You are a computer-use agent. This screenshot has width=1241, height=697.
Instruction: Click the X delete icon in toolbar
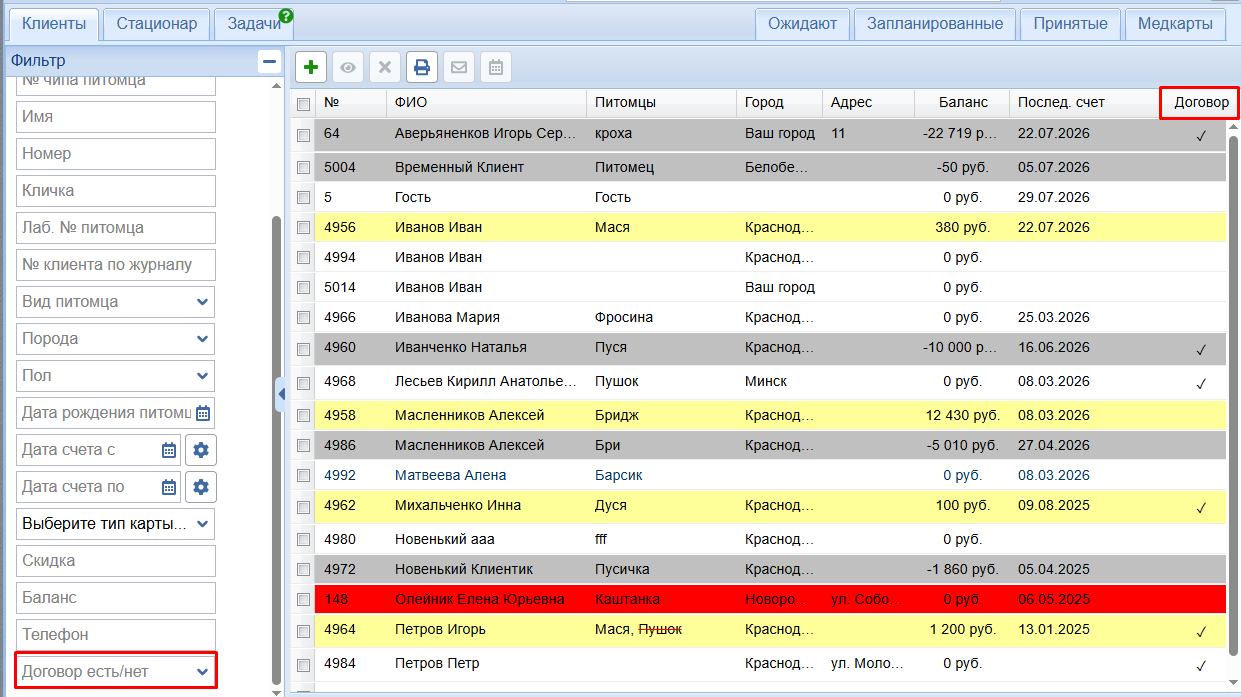(385, 67)
